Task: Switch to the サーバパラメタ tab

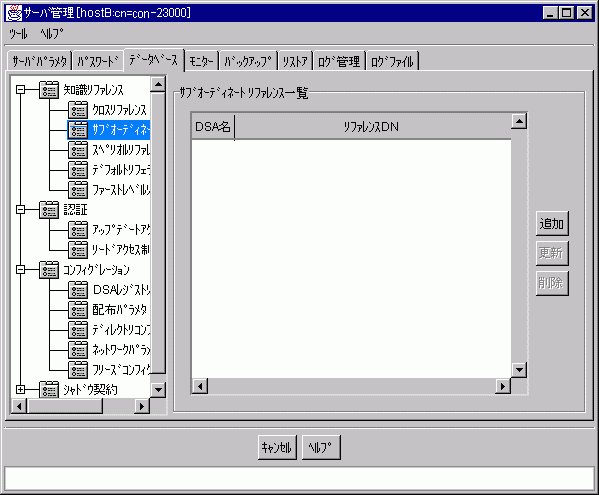Action: tap(39, 61)
